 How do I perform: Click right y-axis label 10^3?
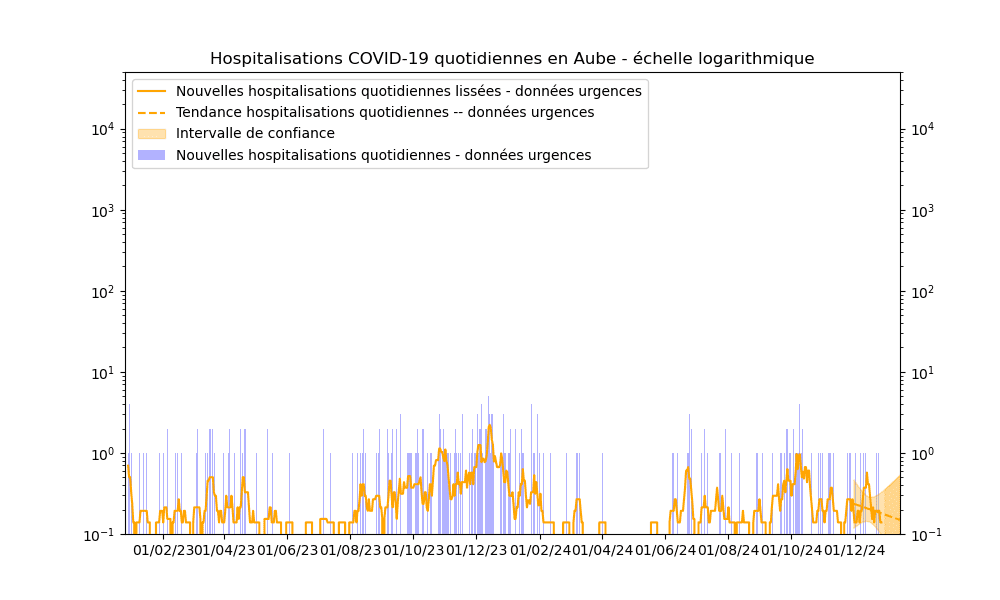(922, 210)
